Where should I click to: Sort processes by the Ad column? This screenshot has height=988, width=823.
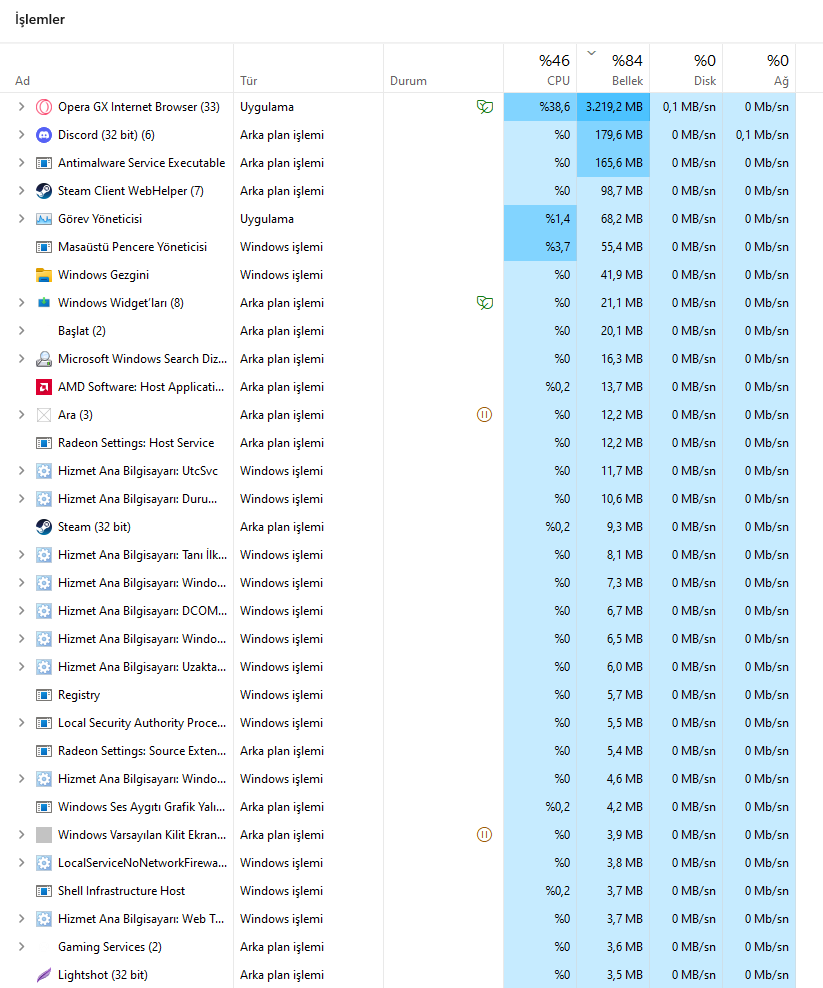pyautogui.click(x=117, y=68)
